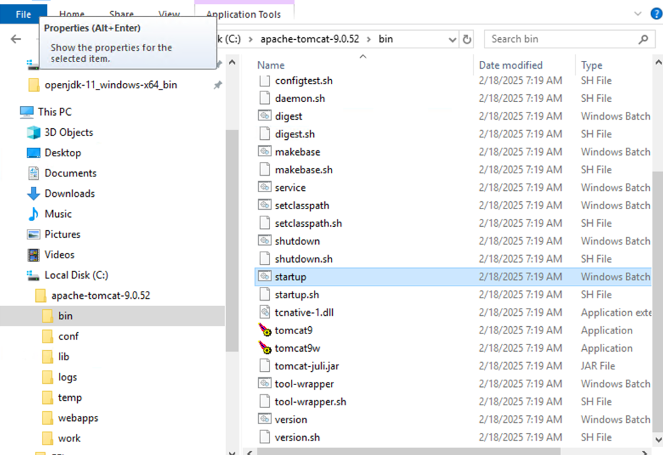Click the 'startup.sh' file name
Screen dimensions: 664x456
297,295
